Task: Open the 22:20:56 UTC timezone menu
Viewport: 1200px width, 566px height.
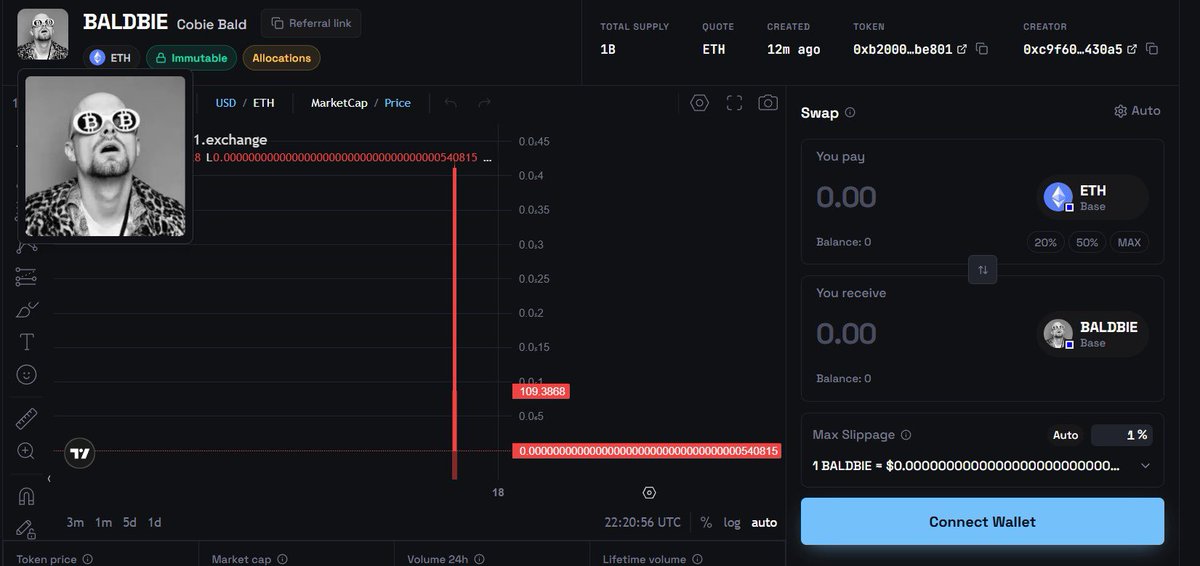Action: [643, 522]
